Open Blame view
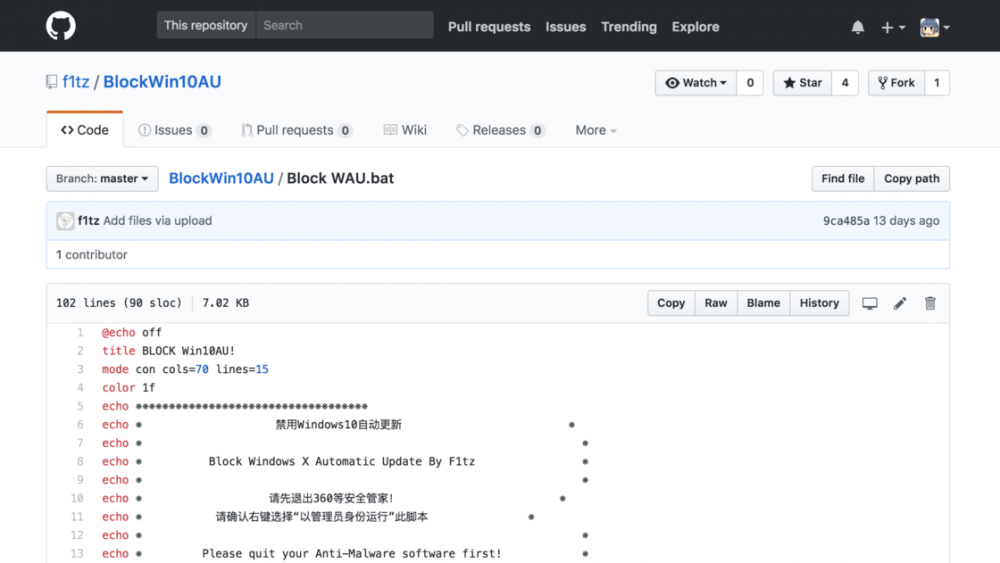Viewport: 1000px width, 563px height. coord(763,303)
